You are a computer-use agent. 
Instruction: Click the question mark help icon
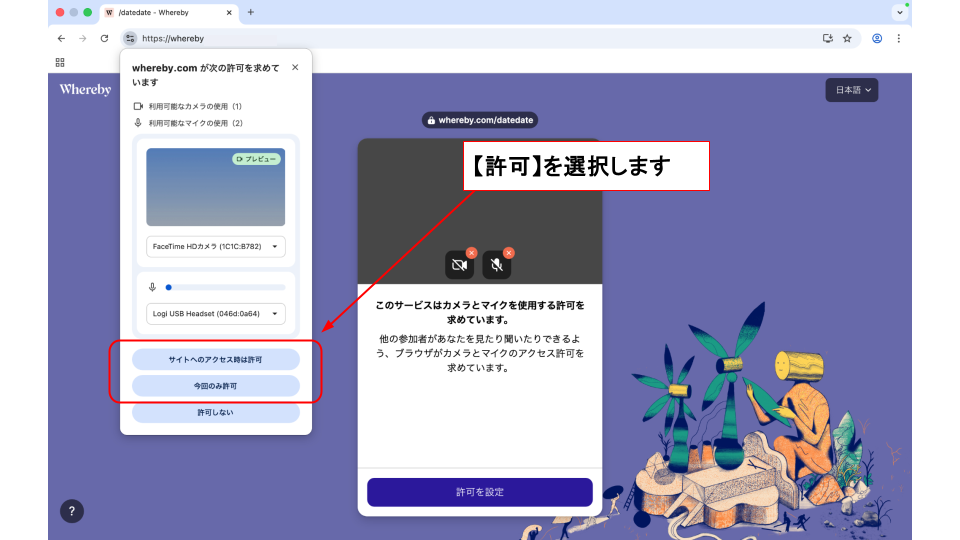[x=71, y=511]
